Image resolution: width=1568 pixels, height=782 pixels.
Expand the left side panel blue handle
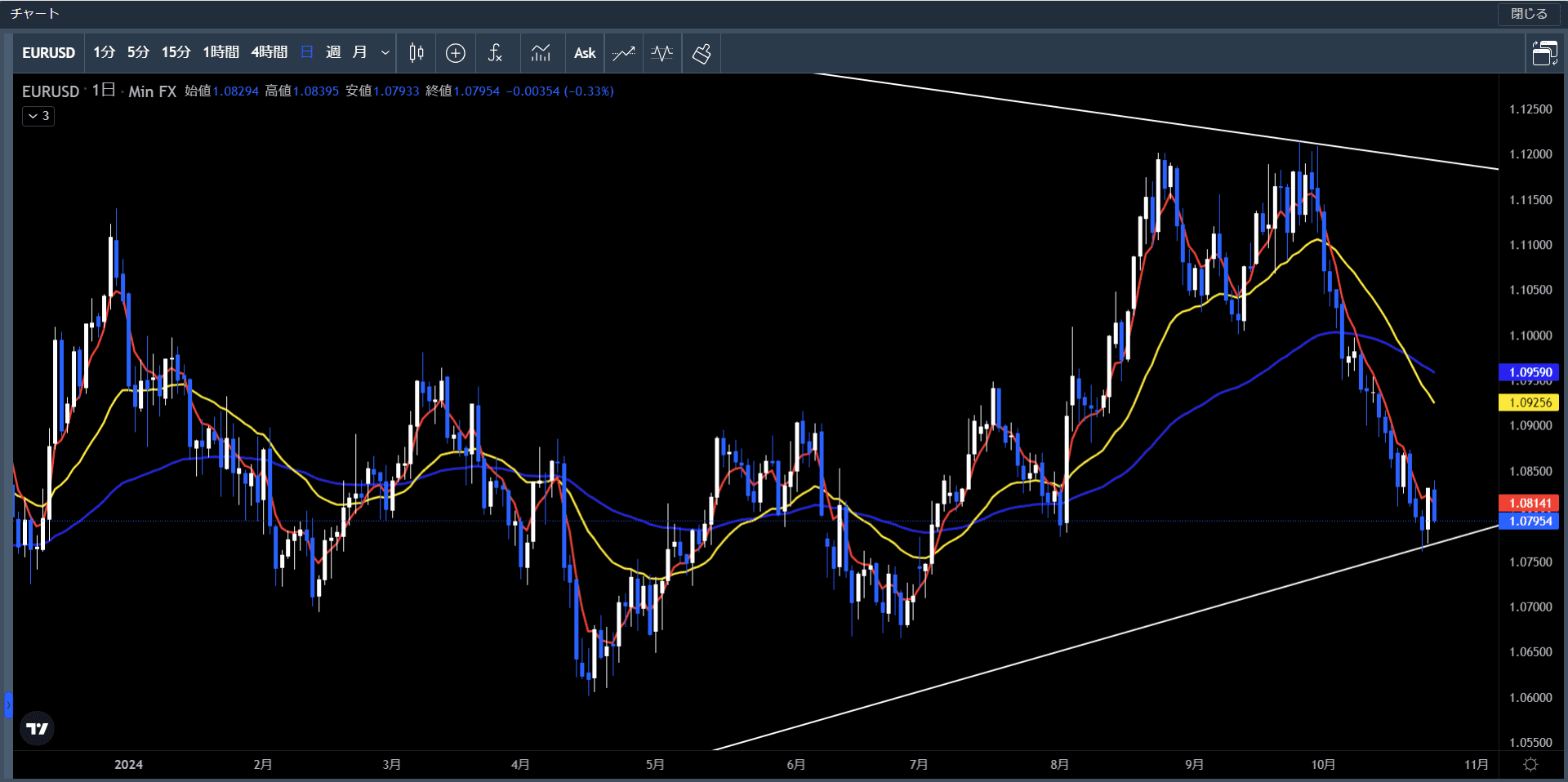click(x=8, y=704)
